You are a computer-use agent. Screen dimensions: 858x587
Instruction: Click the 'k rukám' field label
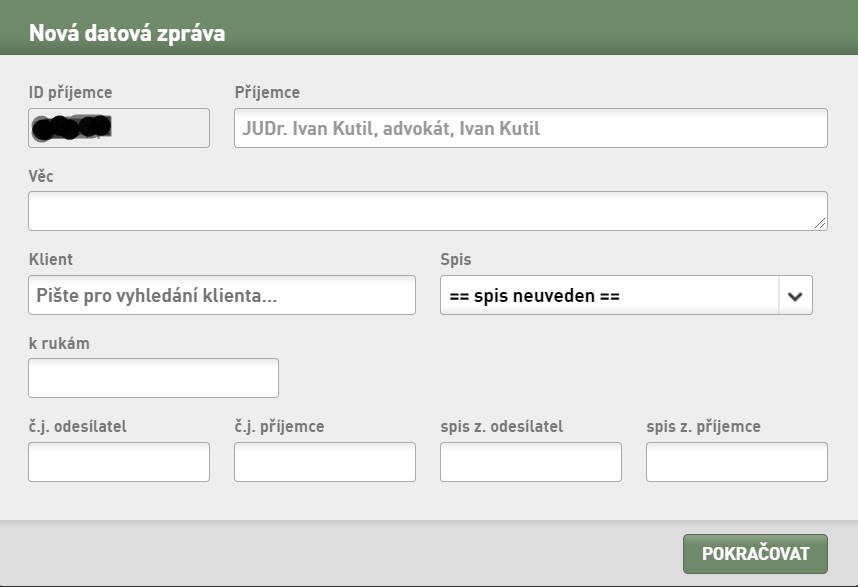point(59,344)
